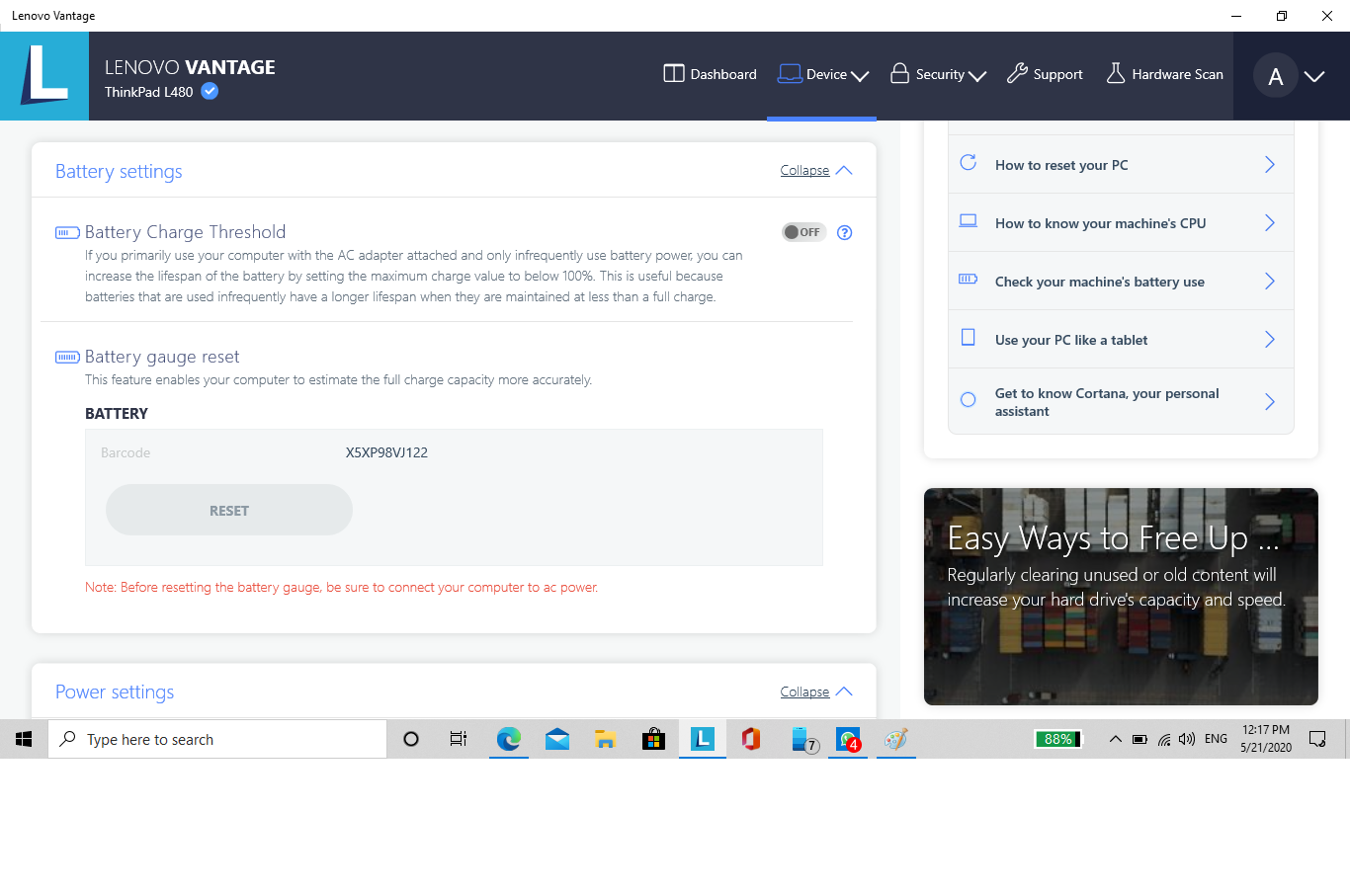Screen dimensions: 1350x896
Task: Click the laptop icon beside the CPU article
Action: tap(969, 220)
